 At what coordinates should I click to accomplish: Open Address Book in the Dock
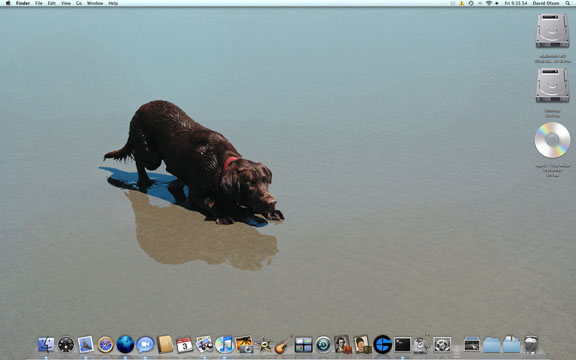(x=165, y=345)
